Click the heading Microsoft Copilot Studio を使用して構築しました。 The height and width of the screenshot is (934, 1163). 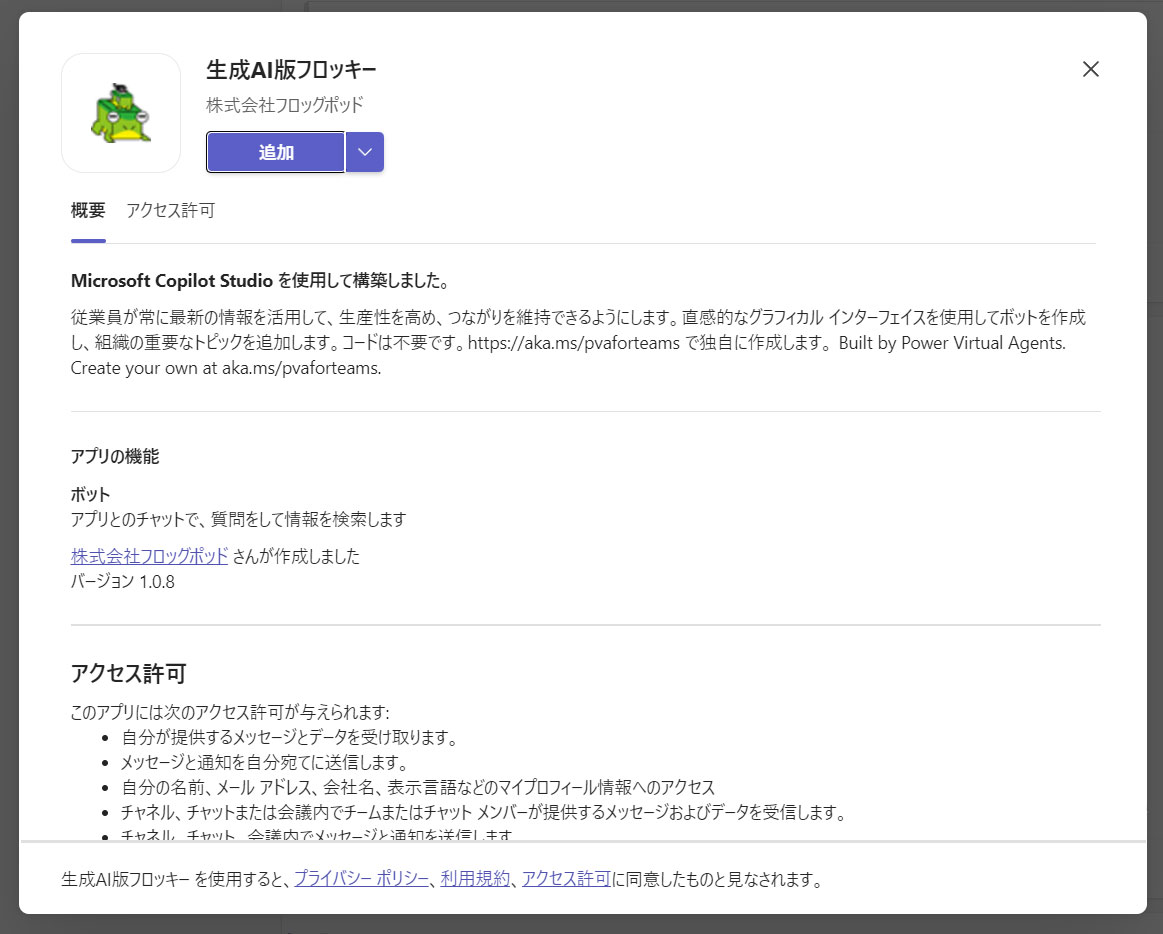(260, 280)
